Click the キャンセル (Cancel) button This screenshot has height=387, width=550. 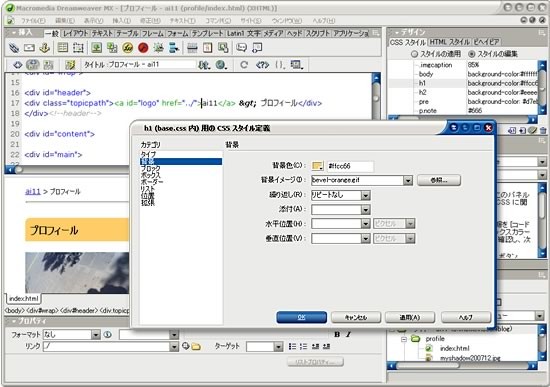(x=356, y=317)
